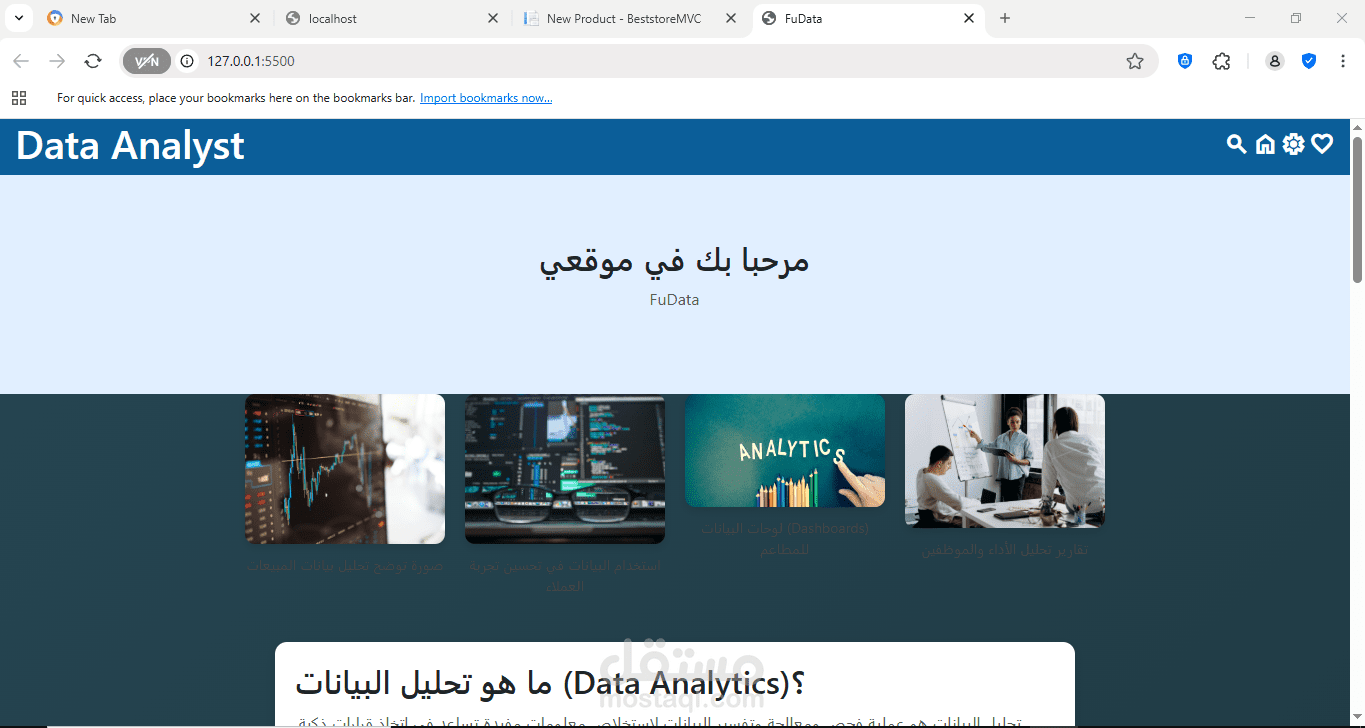
Task: Restore down the browser window
Action: tap(1296, 18)
